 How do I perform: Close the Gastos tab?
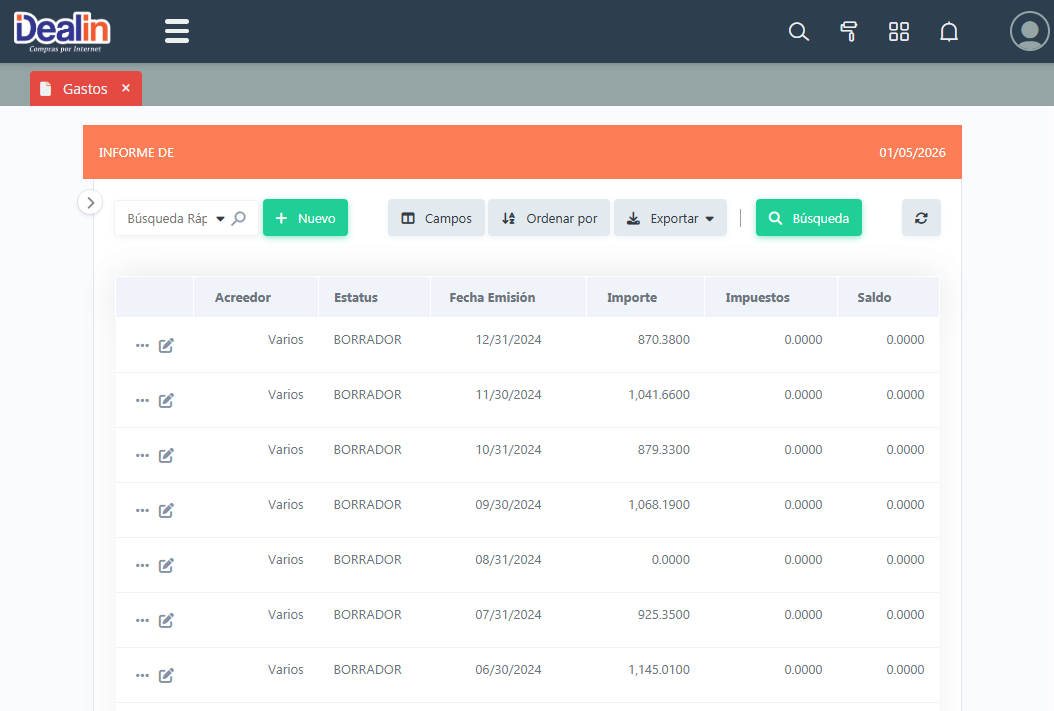click(126, 88)
